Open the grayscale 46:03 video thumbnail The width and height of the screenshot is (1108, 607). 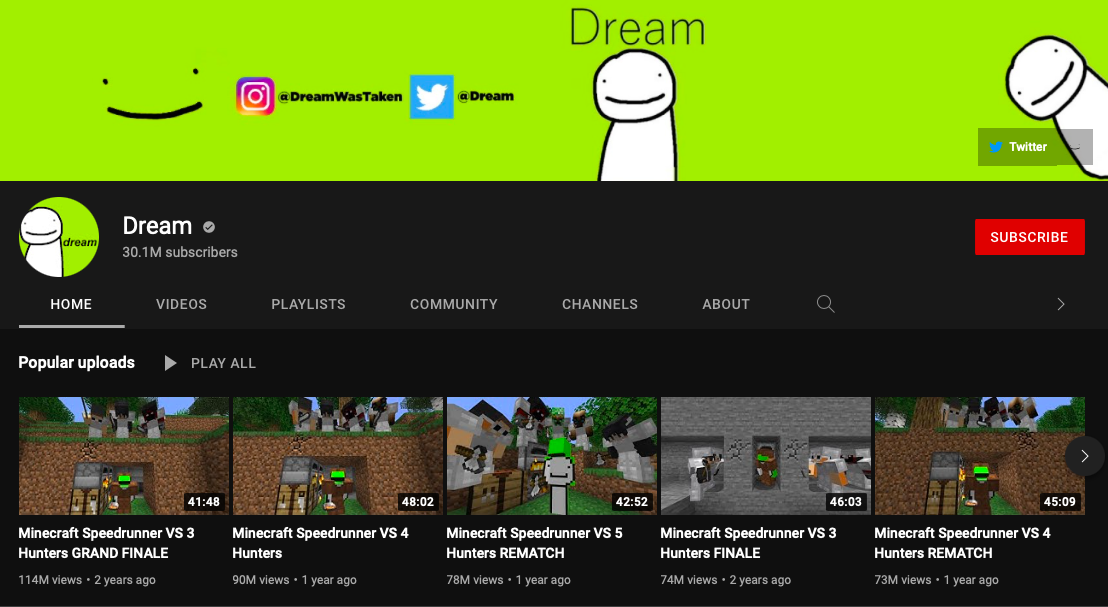(766, 456)
